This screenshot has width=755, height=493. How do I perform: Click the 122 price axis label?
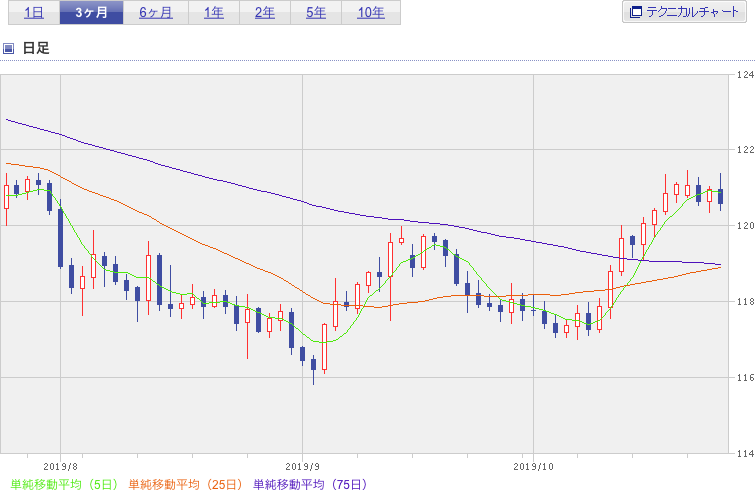pos(745,150)
